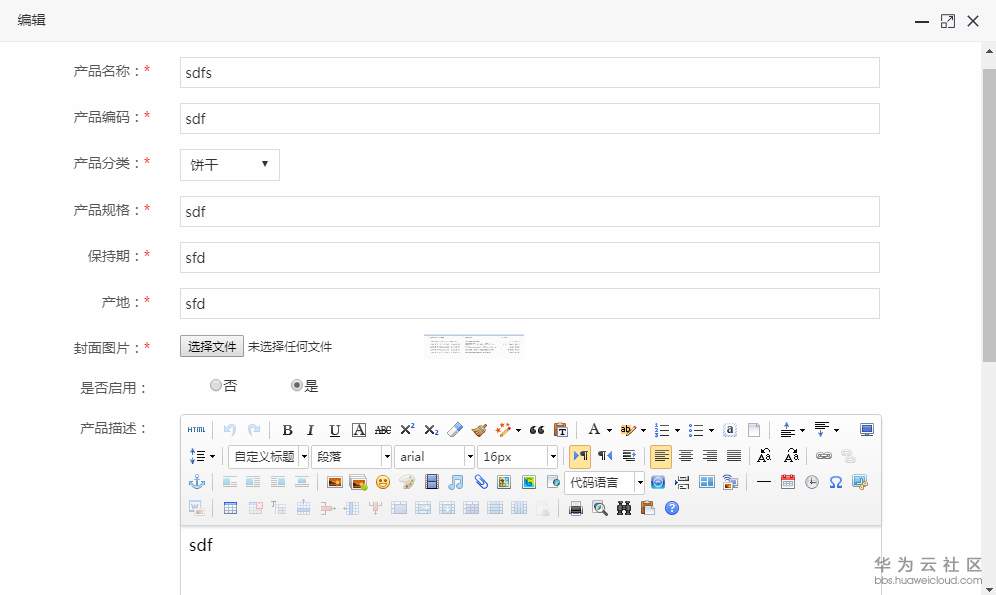Minimize the 编辑 dialog
The height and width of the screenshot is (595, 996).
pos(922,22)
